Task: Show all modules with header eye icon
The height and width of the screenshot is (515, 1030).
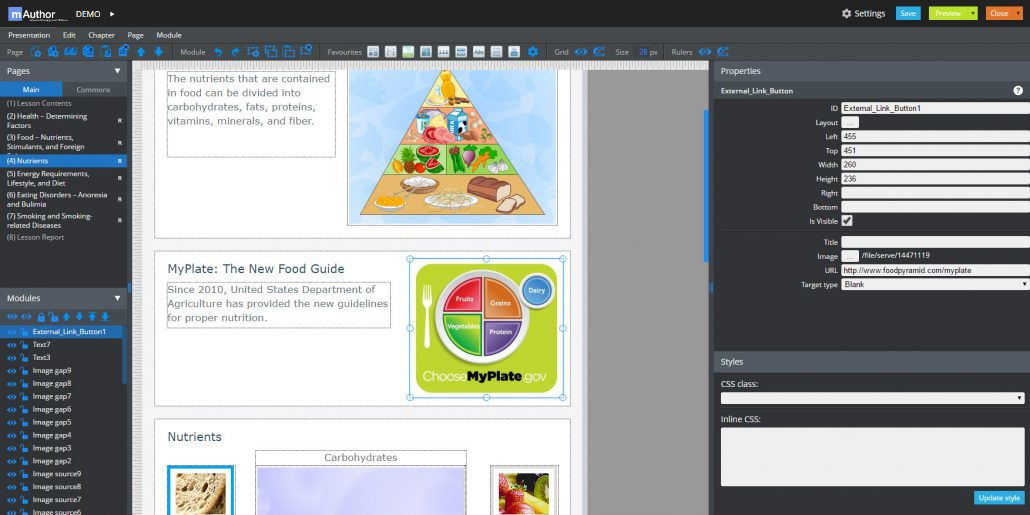Action: 12,317
